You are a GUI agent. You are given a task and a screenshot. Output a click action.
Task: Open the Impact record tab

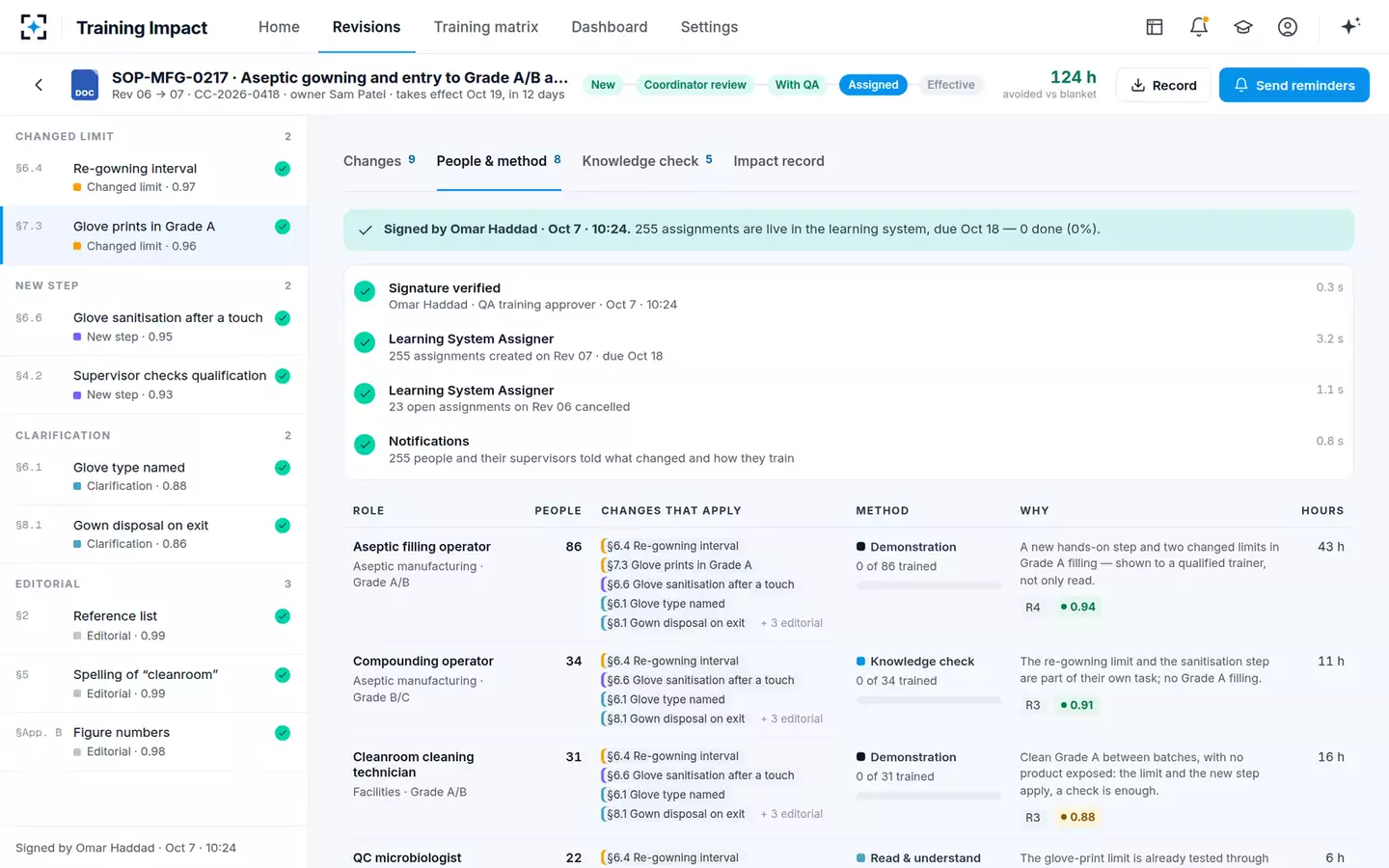click(778, 161)
